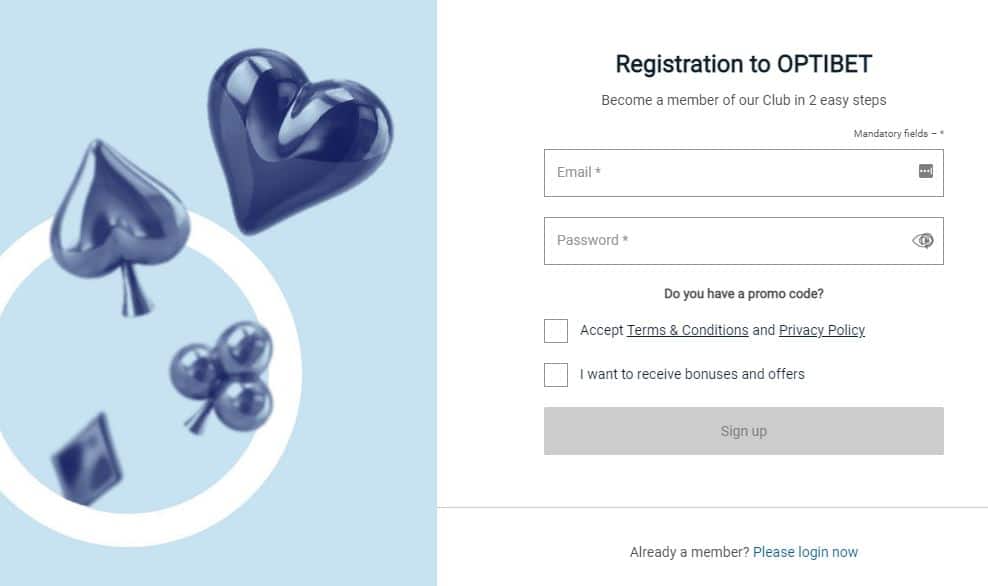Check the Accept Terms & Conditions checkbox
Image resolution: width=988 pixels, height=586 pixels.
click(556, 331)
